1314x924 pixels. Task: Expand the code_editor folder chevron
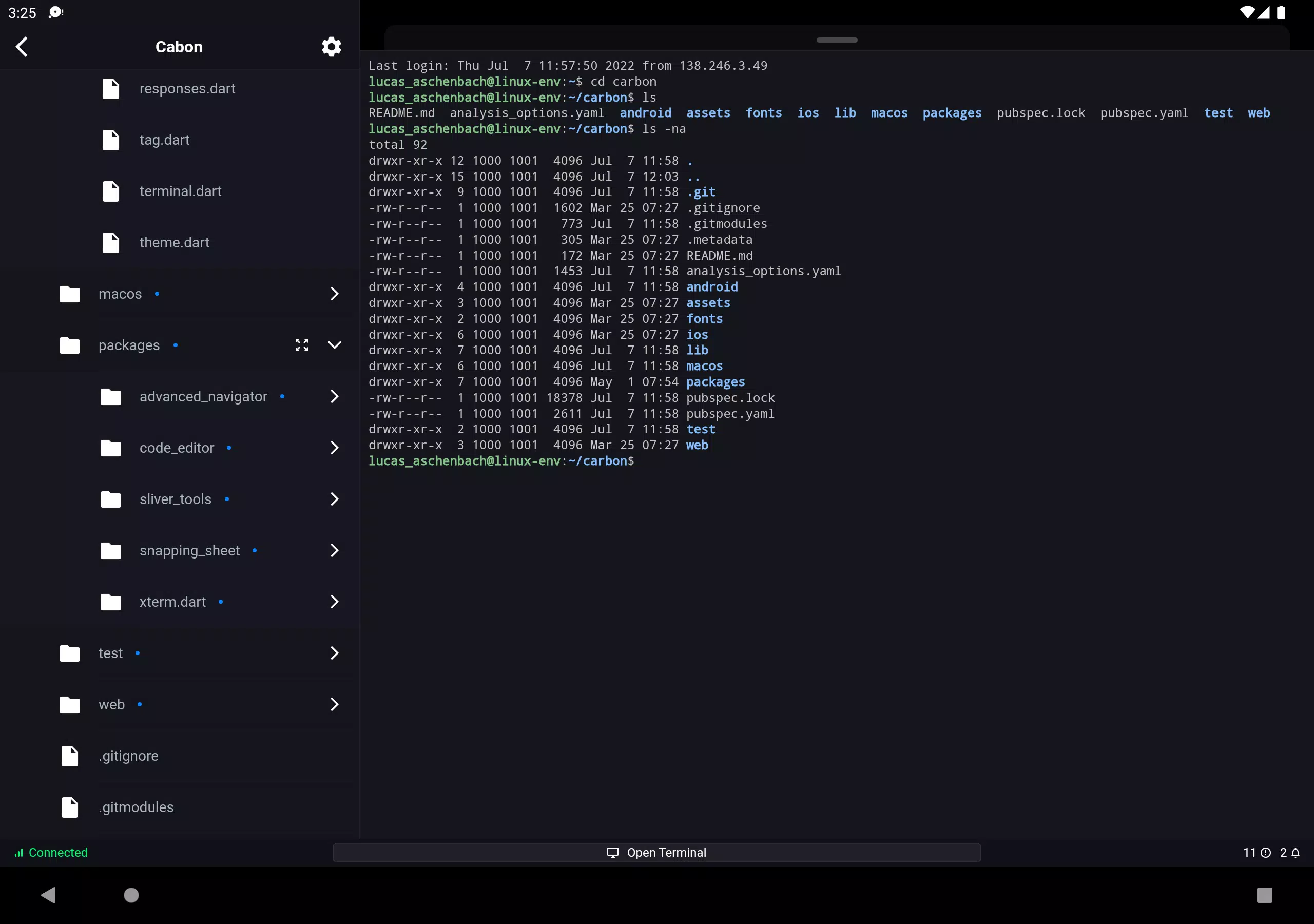click(x=334, y=448)
